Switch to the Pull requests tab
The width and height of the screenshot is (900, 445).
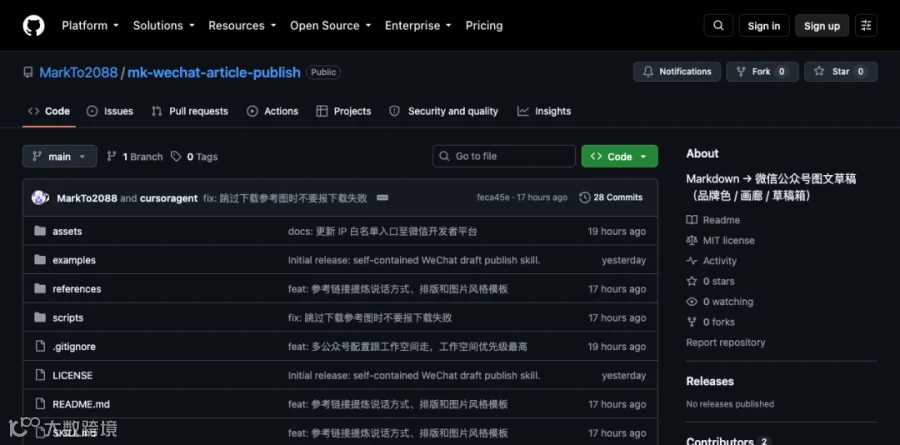click(x=189, y=111)
